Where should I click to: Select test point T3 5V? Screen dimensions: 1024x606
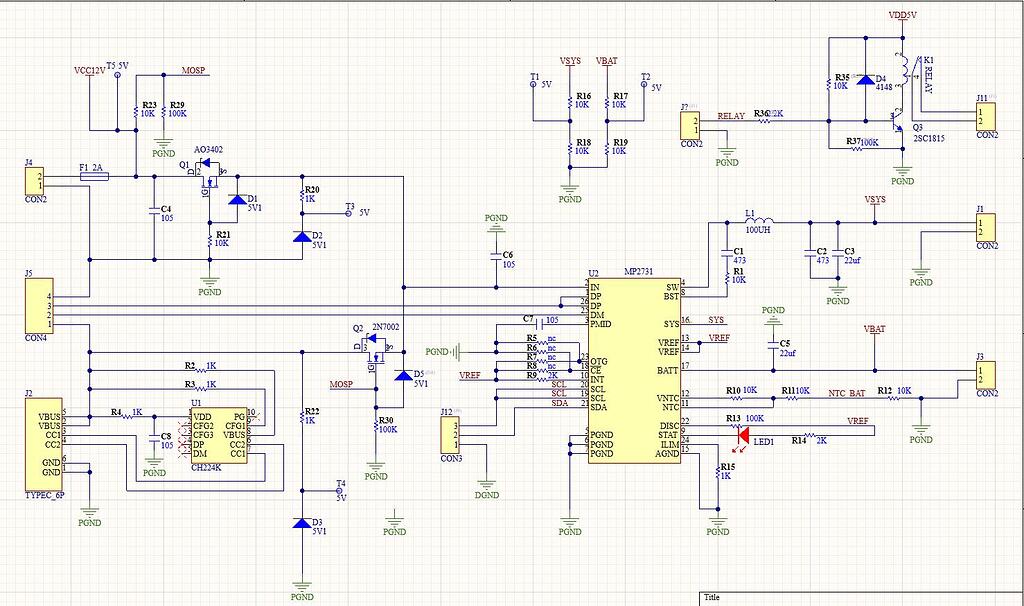pyautogui.click(x=349, y=212)
